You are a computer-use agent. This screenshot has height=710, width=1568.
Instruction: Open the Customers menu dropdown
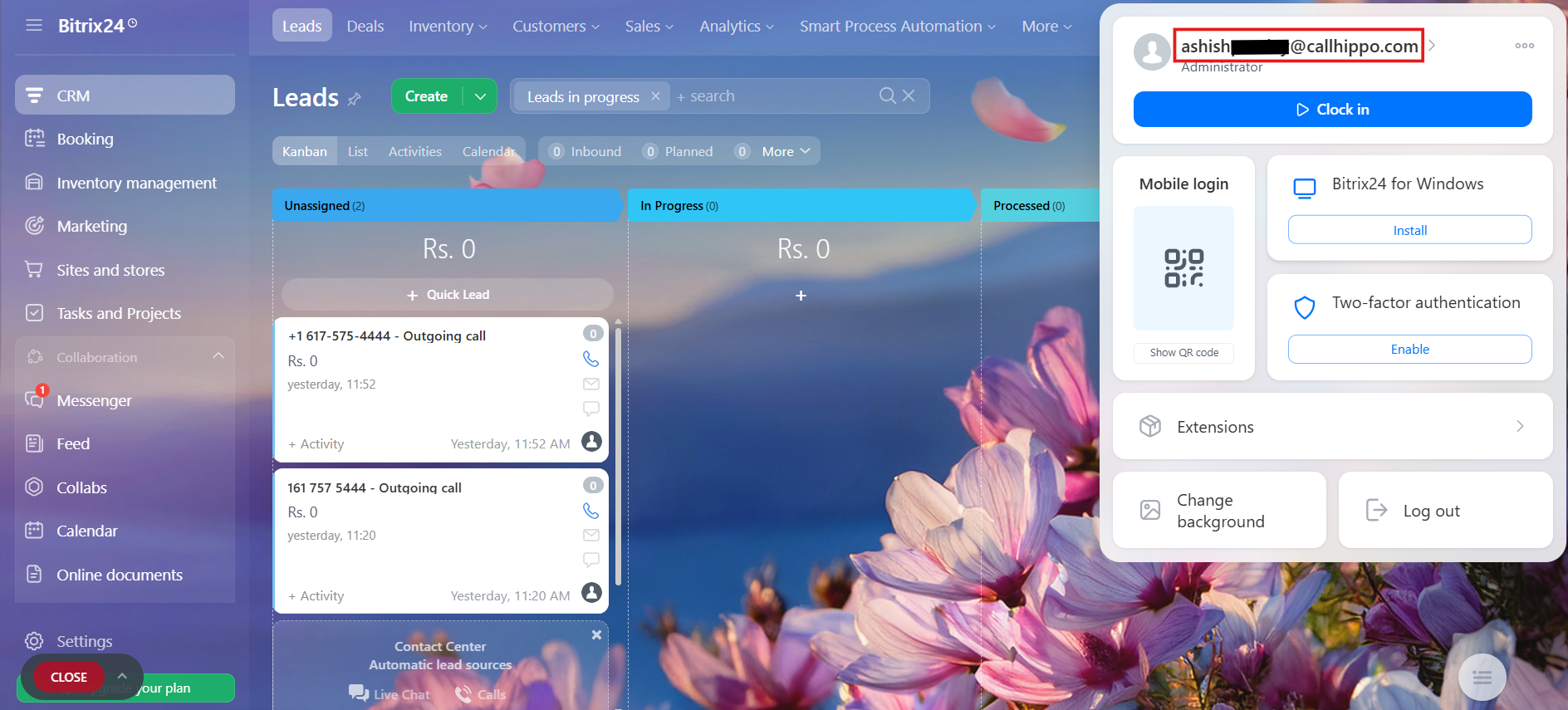click(x=556, y=26)
